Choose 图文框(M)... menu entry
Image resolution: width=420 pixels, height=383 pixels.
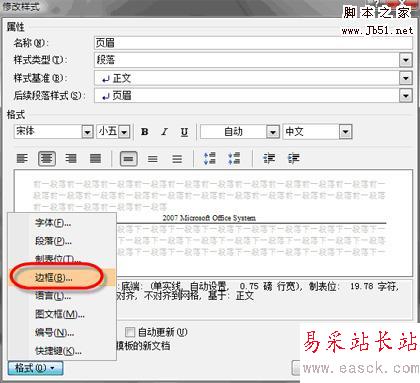click(62, 314)
